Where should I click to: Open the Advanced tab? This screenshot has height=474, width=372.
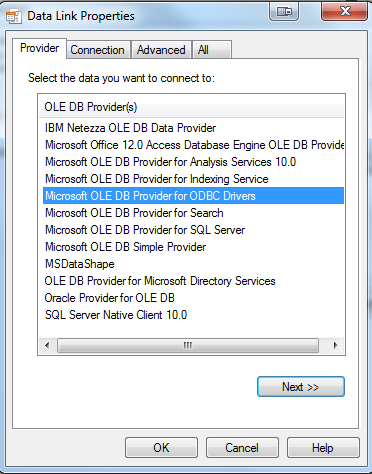click(161, 50)
